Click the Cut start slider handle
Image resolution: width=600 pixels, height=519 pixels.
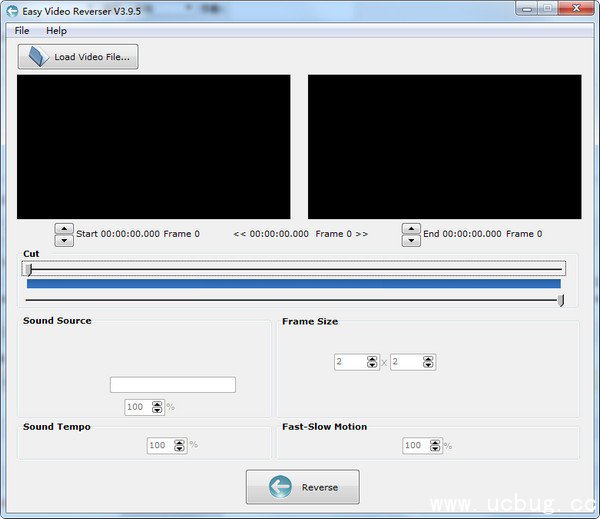click(x=29, y=268)
